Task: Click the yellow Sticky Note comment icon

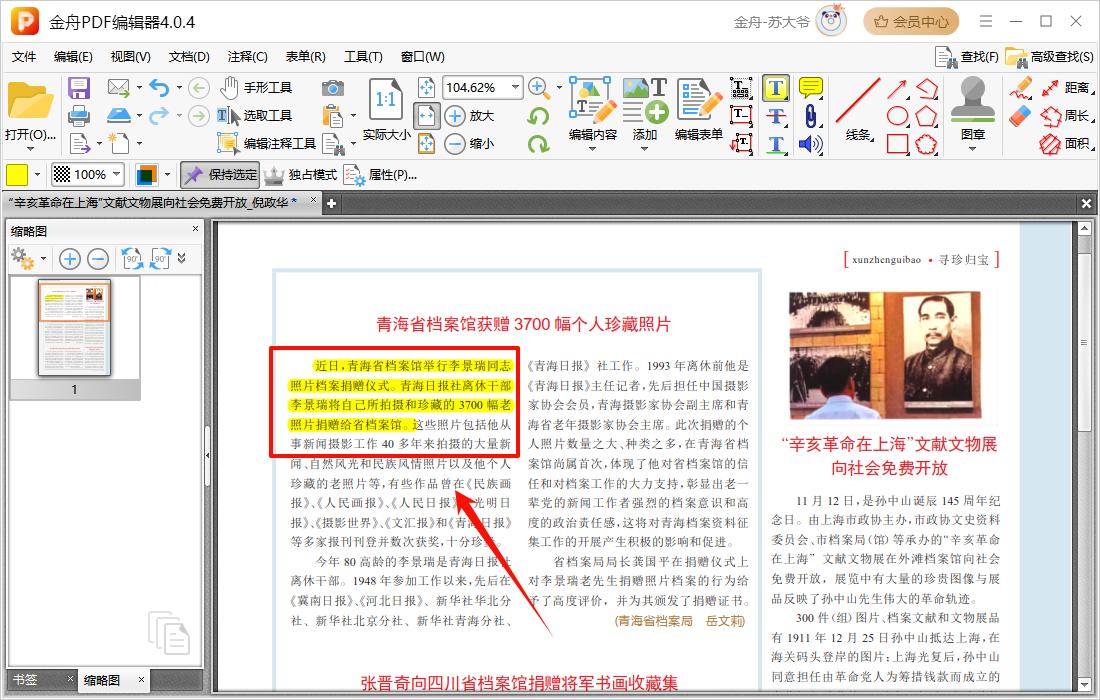Action: click(810, 88)
